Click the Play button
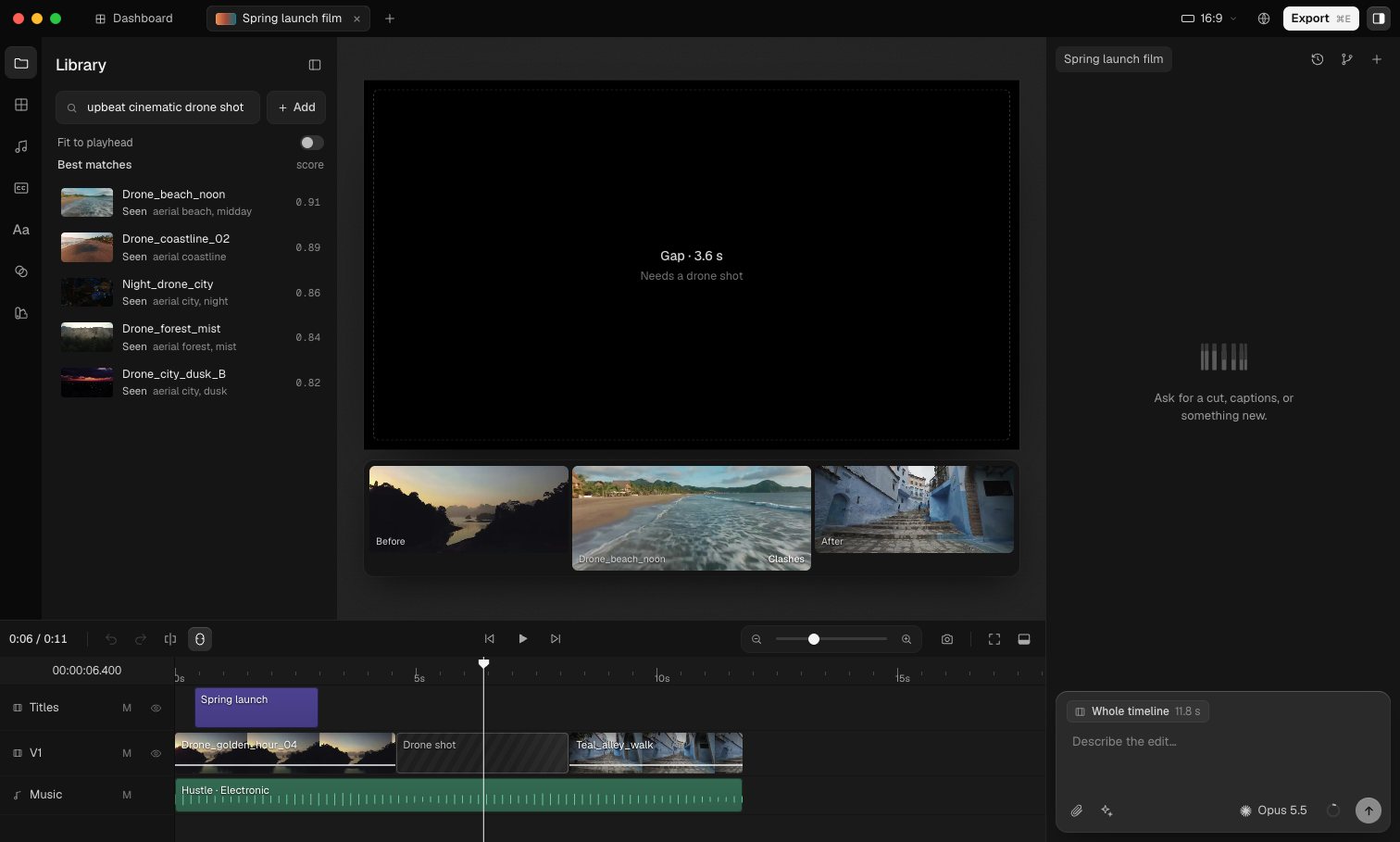The height and width of the screenshot is (842, 1400). pos(523,639)
